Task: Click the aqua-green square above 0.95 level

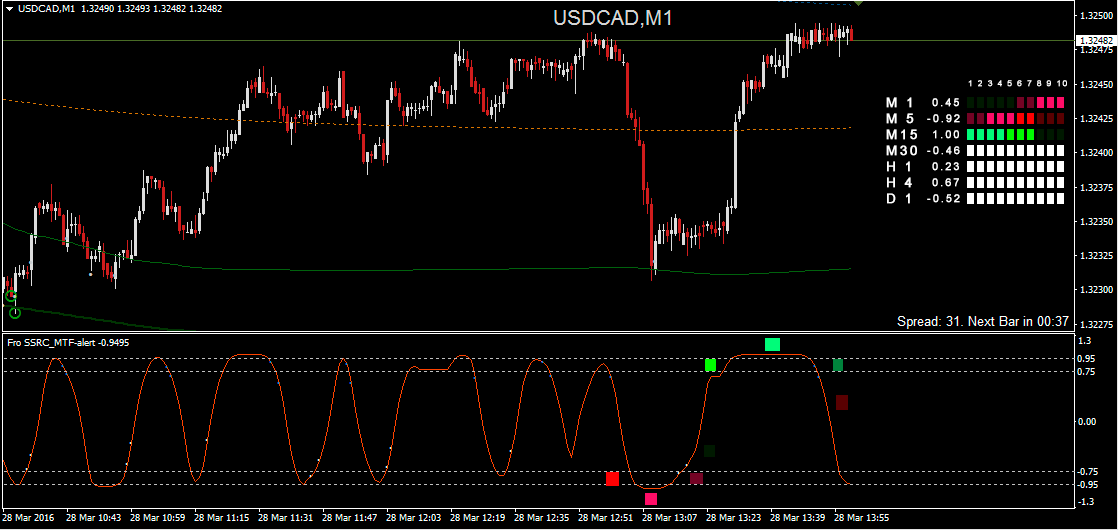Action: point(772,345)
